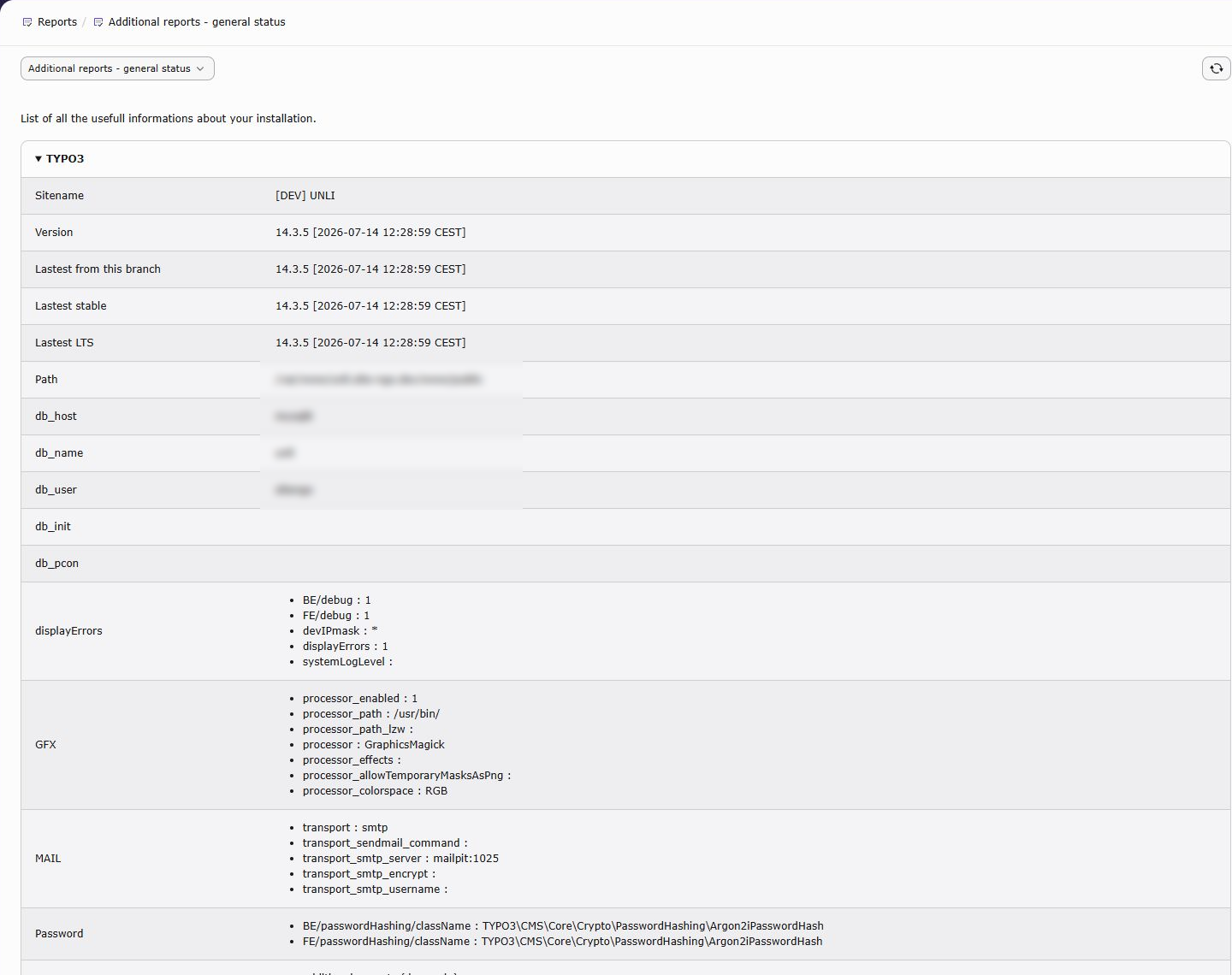Select the 'processor_path : /usr/bin/' entry
The width and height of the screenshot is (1232, 975).
[371, 714]
